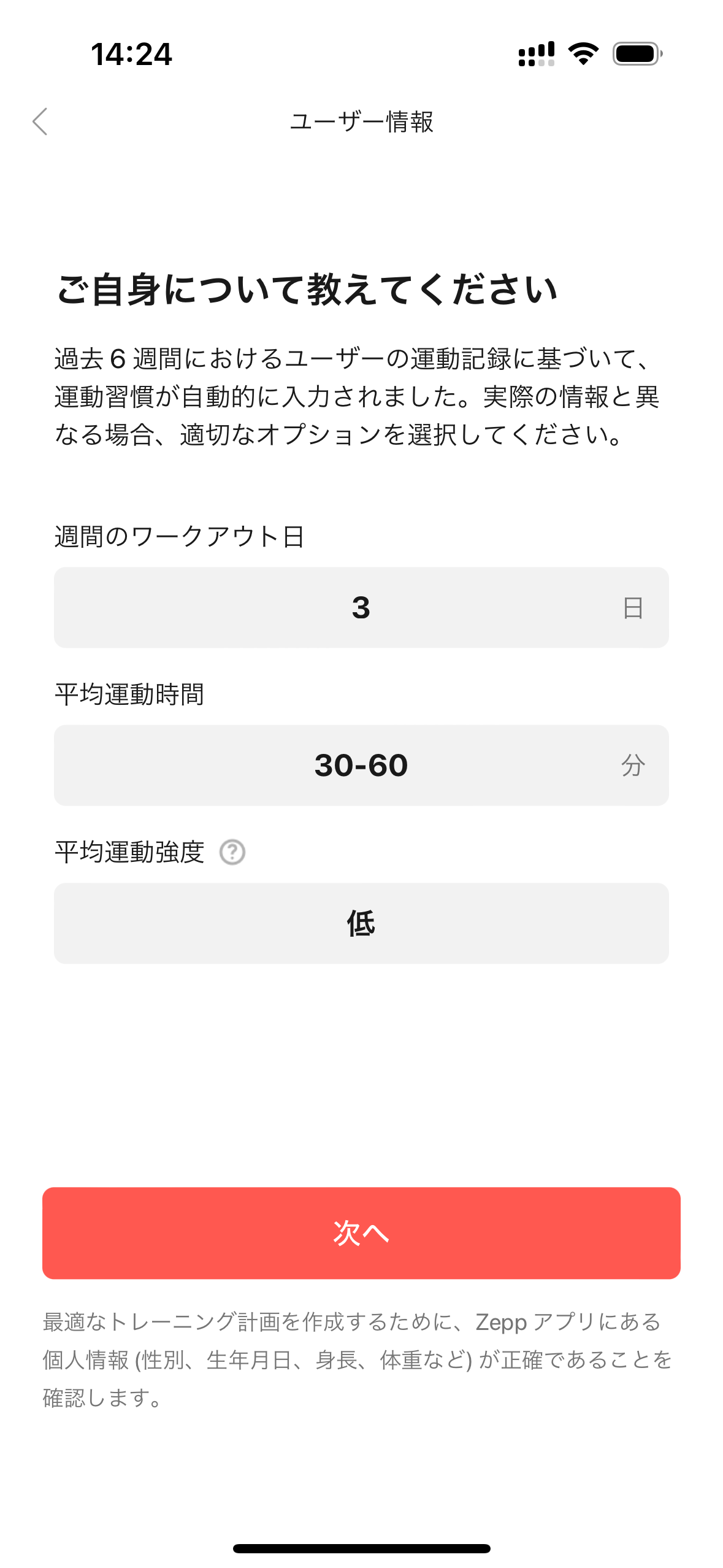Open the help icon beside 平均運動強度
Screen dimensions: 723x1568
(x=232, y=852)
